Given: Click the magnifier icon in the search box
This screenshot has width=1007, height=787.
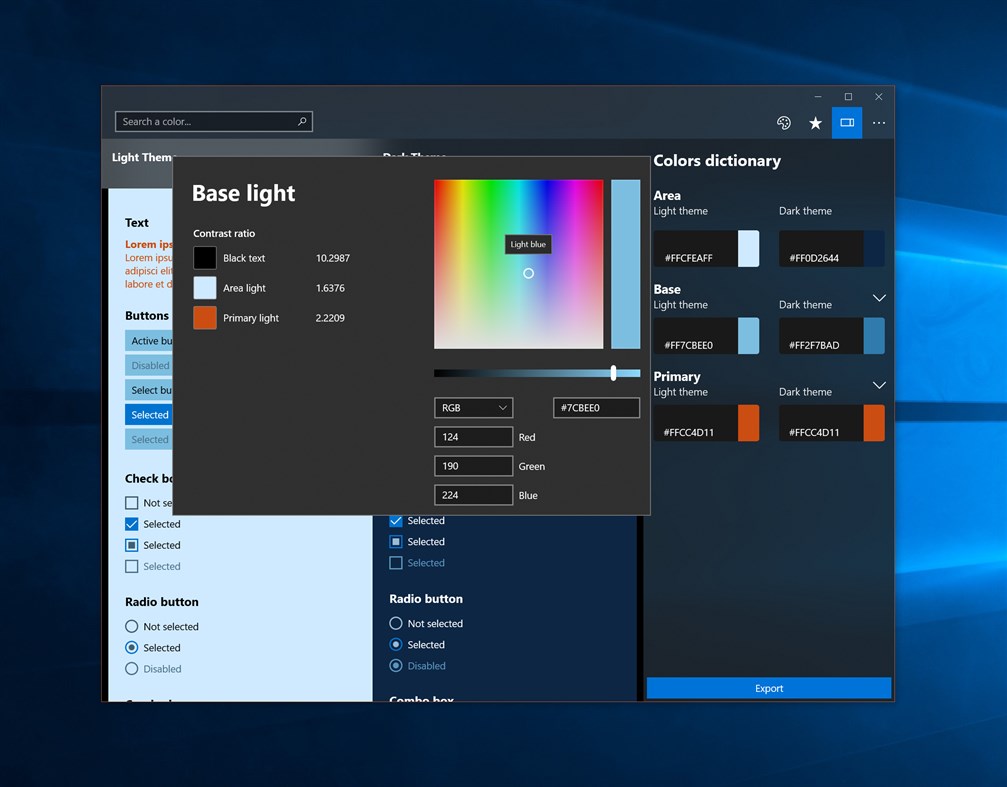Looking at the screenshot, I should [301, 120].
